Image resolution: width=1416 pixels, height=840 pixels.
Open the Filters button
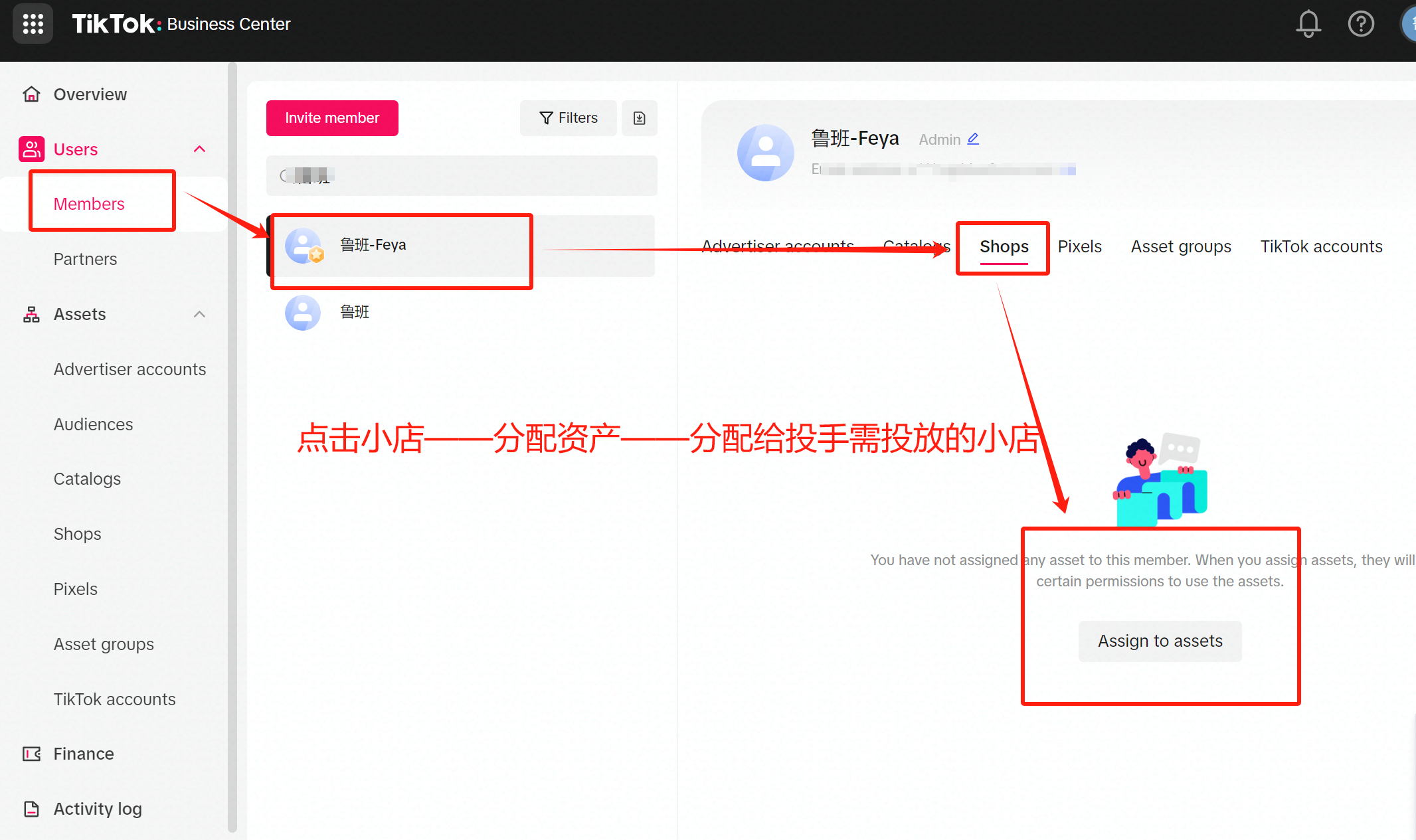pos(569,118)
